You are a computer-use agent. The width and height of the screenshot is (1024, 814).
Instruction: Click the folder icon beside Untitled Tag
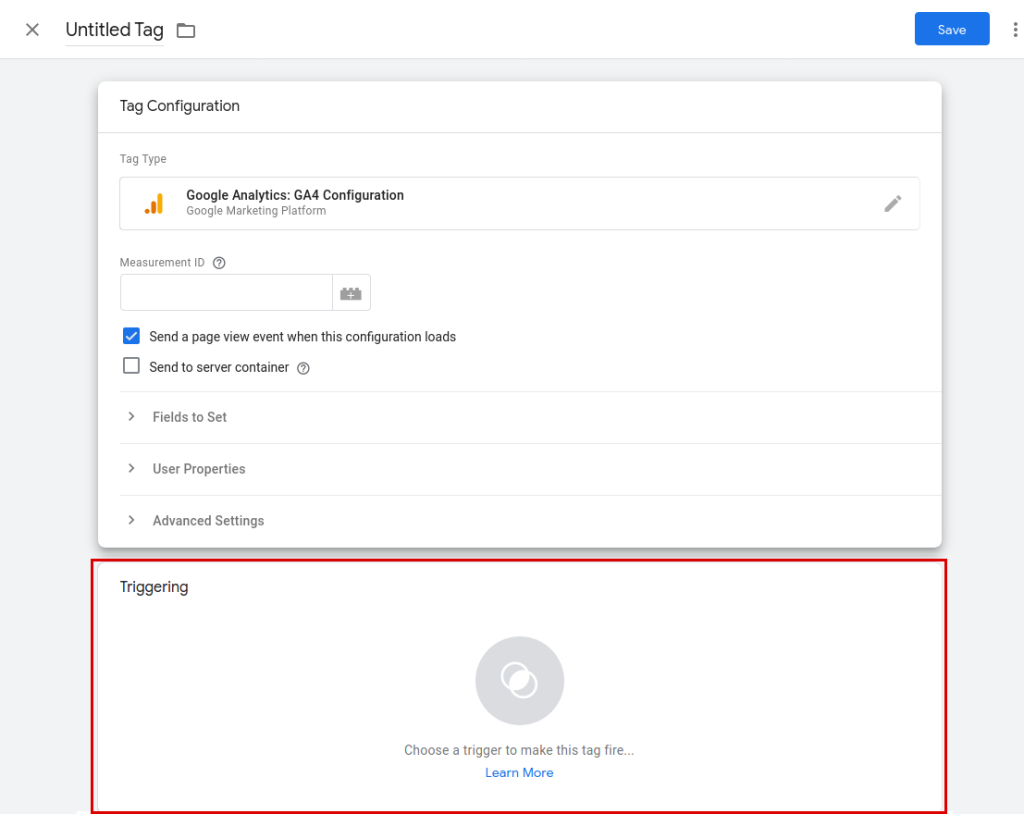pos(186,30)
